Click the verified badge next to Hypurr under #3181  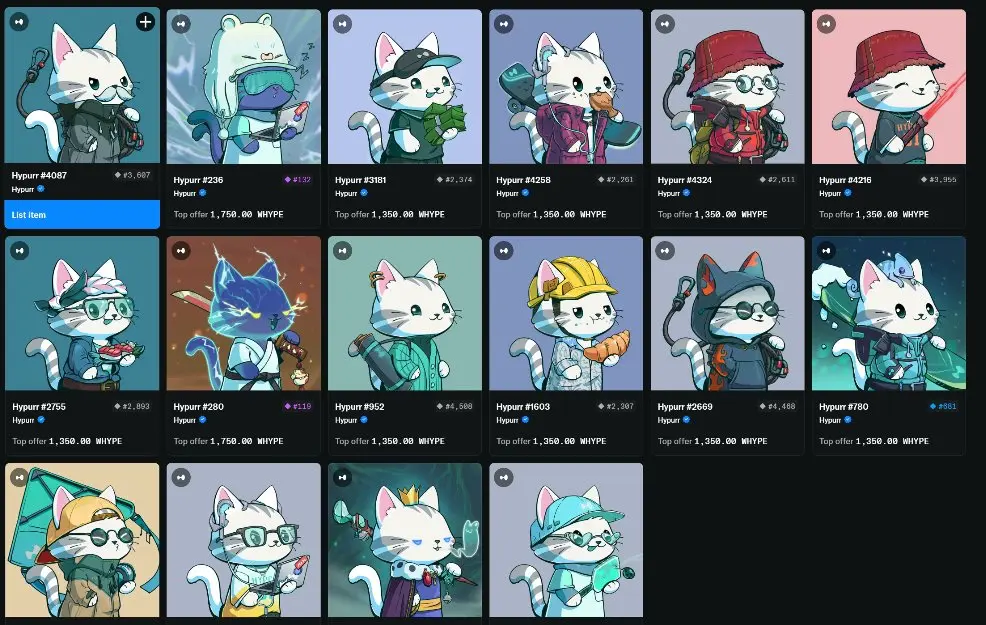tap(364, 193)
